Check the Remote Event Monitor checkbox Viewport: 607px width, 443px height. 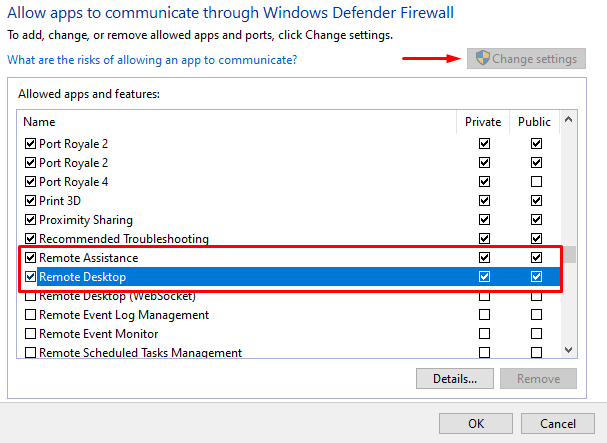(30, 334)
